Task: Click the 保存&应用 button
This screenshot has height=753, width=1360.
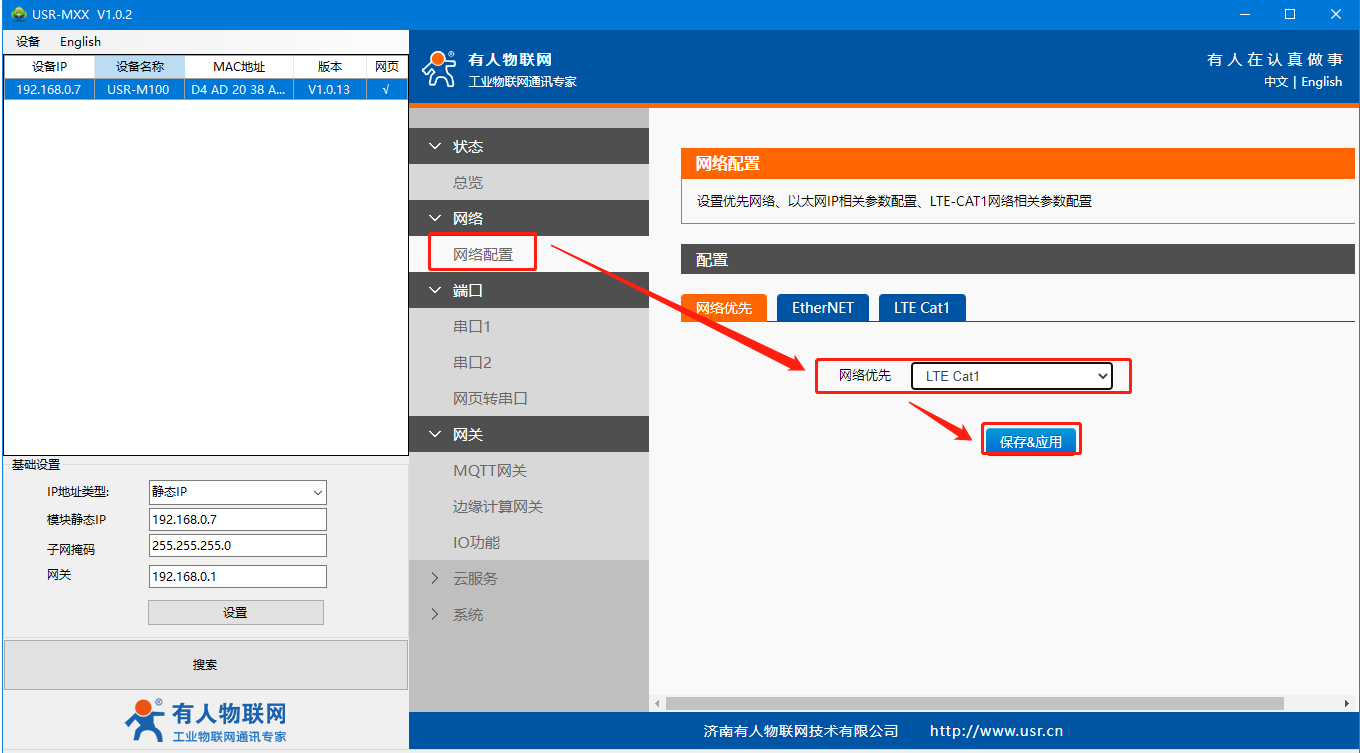Action: (1030, 441)
